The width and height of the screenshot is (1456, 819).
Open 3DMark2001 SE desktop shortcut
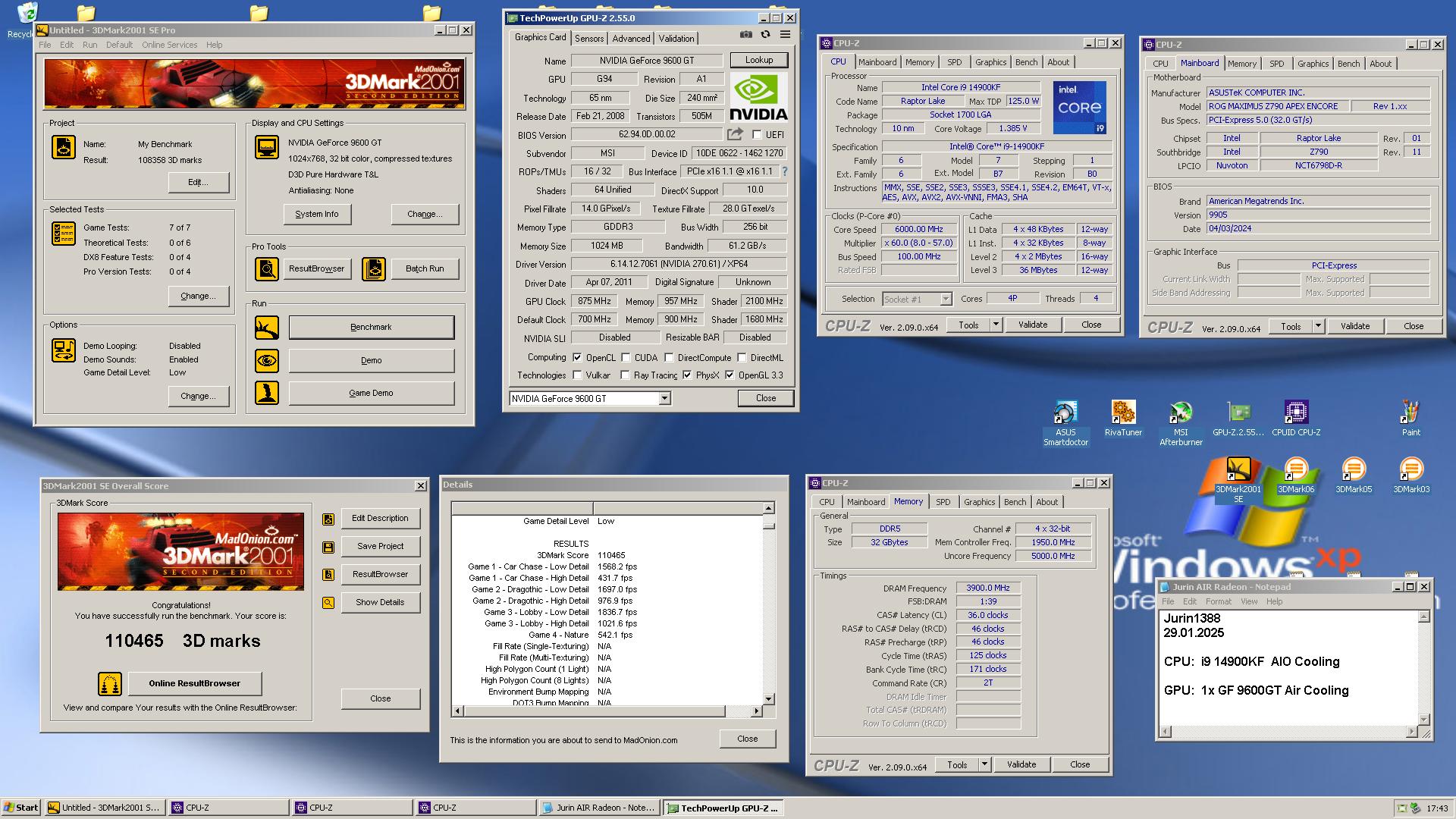pos(1238,480)
